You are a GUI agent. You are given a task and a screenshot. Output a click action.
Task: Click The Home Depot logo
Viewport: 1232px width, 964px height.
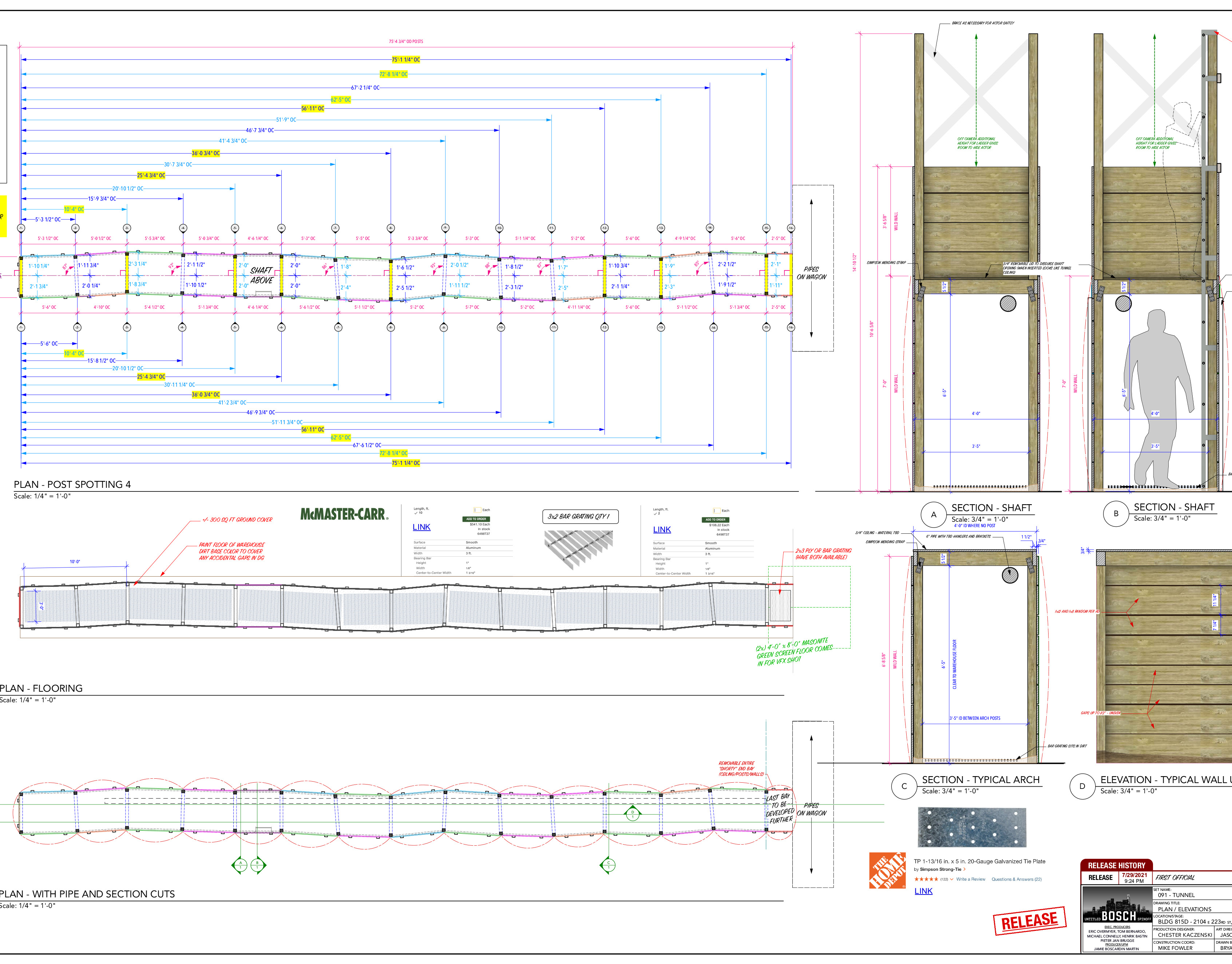887,870
